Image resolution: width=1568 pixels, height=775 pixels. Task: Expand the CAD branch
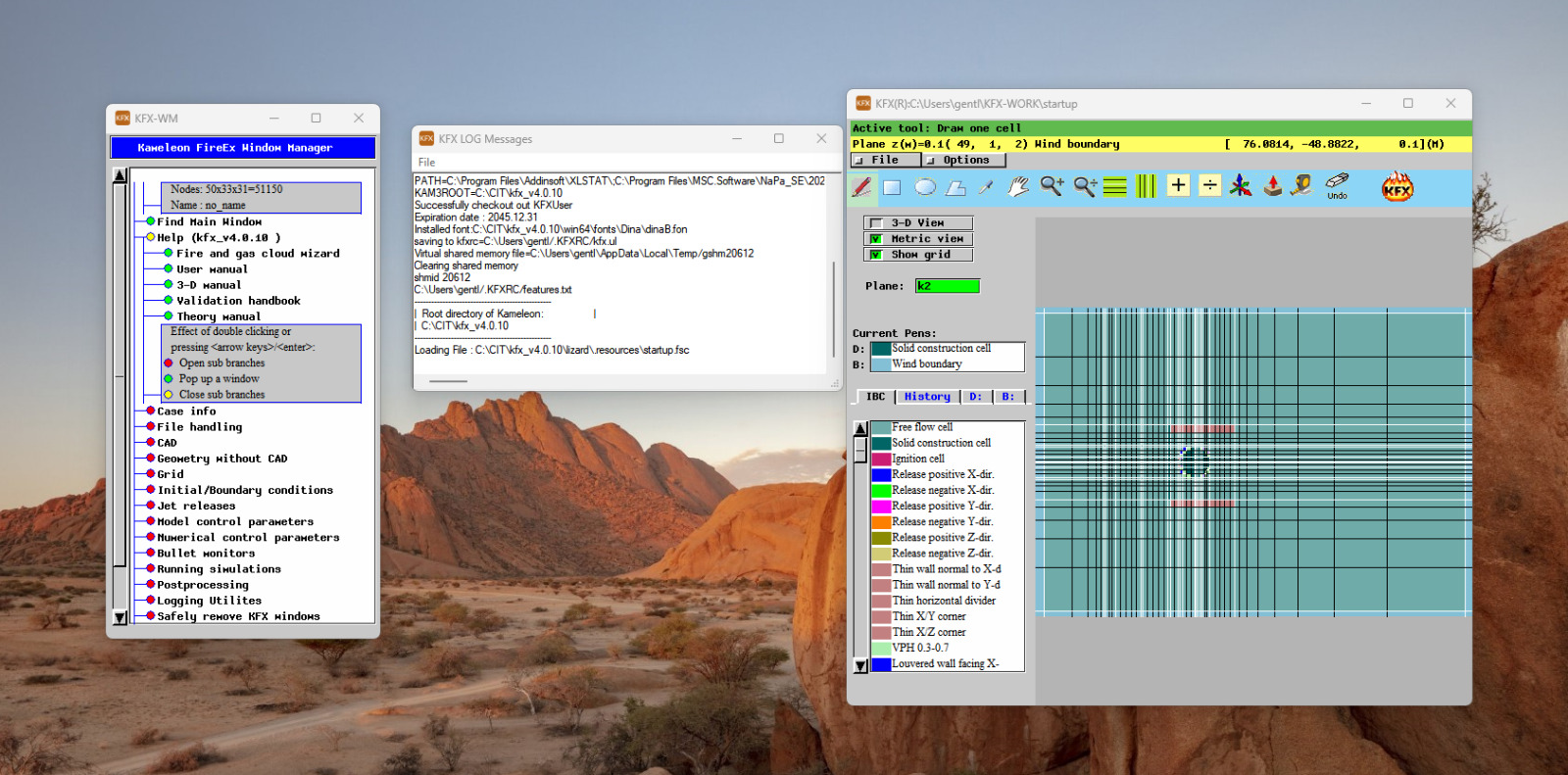coord(150,442)
